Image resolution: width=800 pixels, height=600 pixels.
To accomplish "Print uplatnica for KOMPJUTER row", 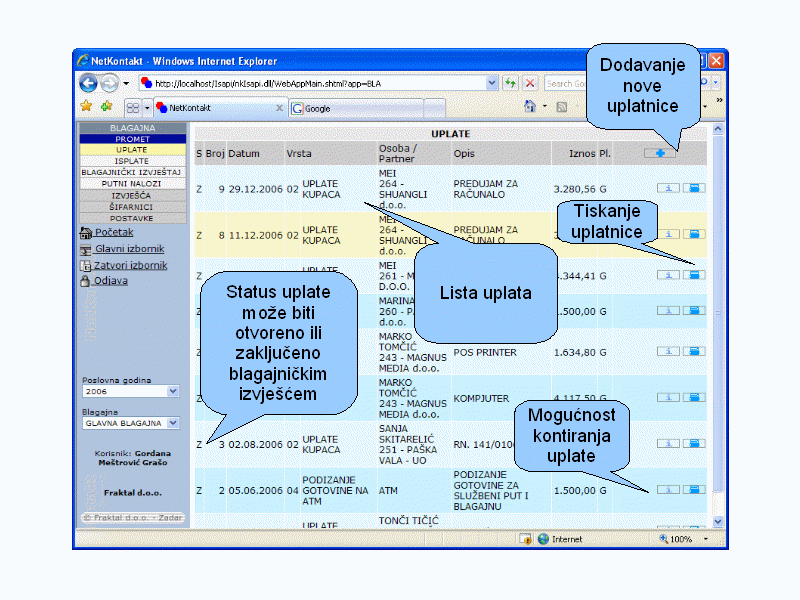I will coord(694,397).
